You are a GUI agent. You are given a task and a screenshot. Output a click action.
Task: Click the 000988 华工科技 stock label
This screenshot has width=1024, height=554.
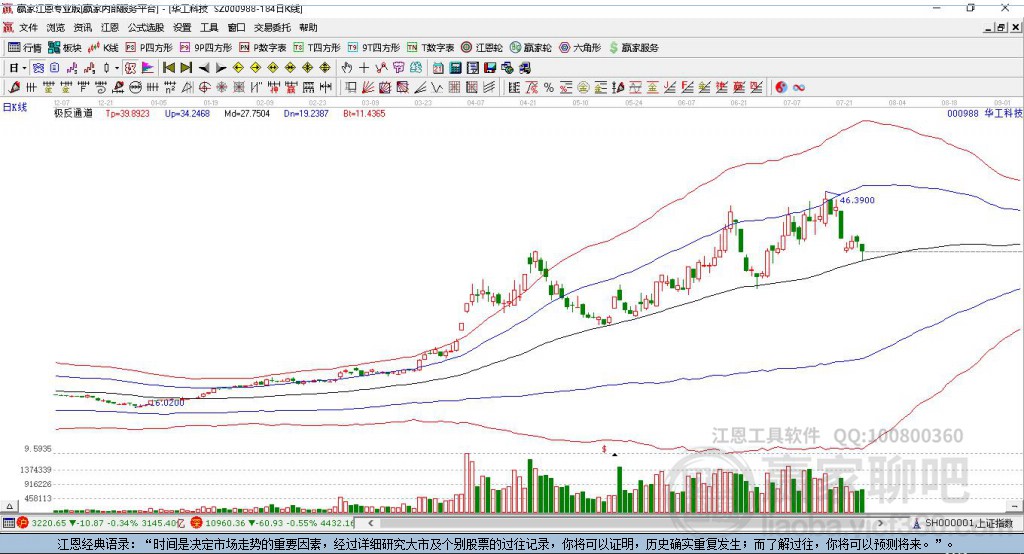tap(985, 114)
